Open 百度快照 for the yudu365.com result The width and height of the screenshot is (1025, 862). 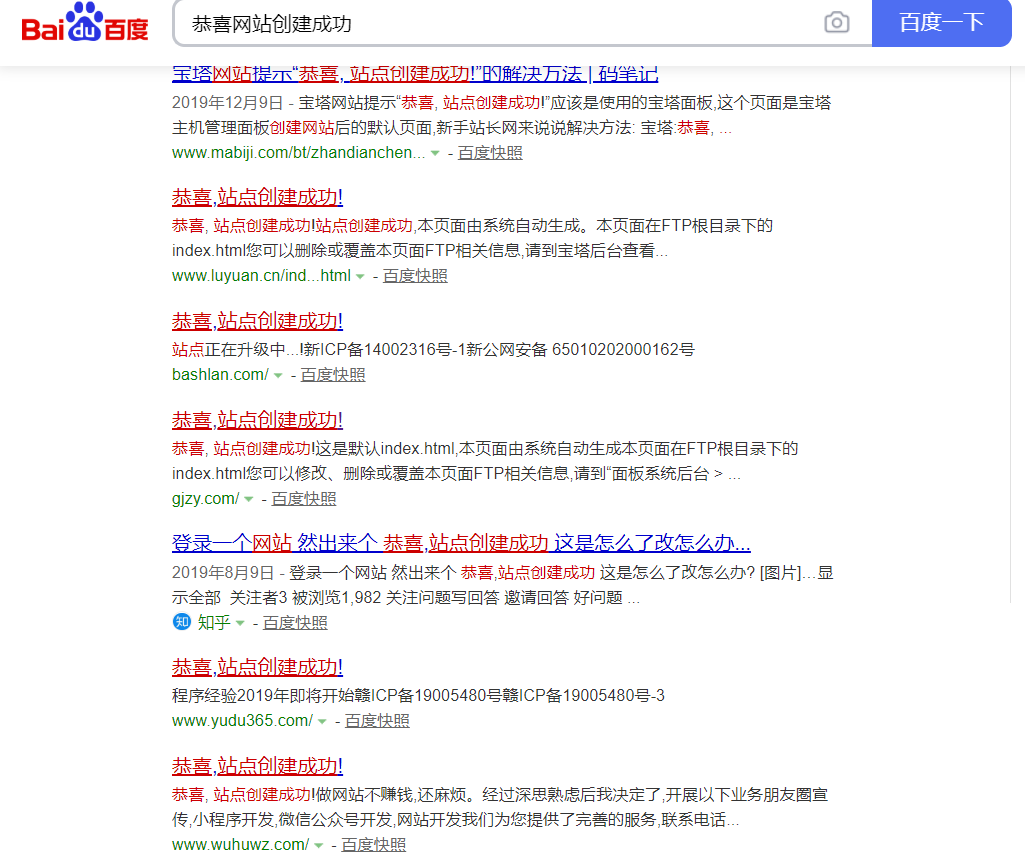[x=377, y=720]
